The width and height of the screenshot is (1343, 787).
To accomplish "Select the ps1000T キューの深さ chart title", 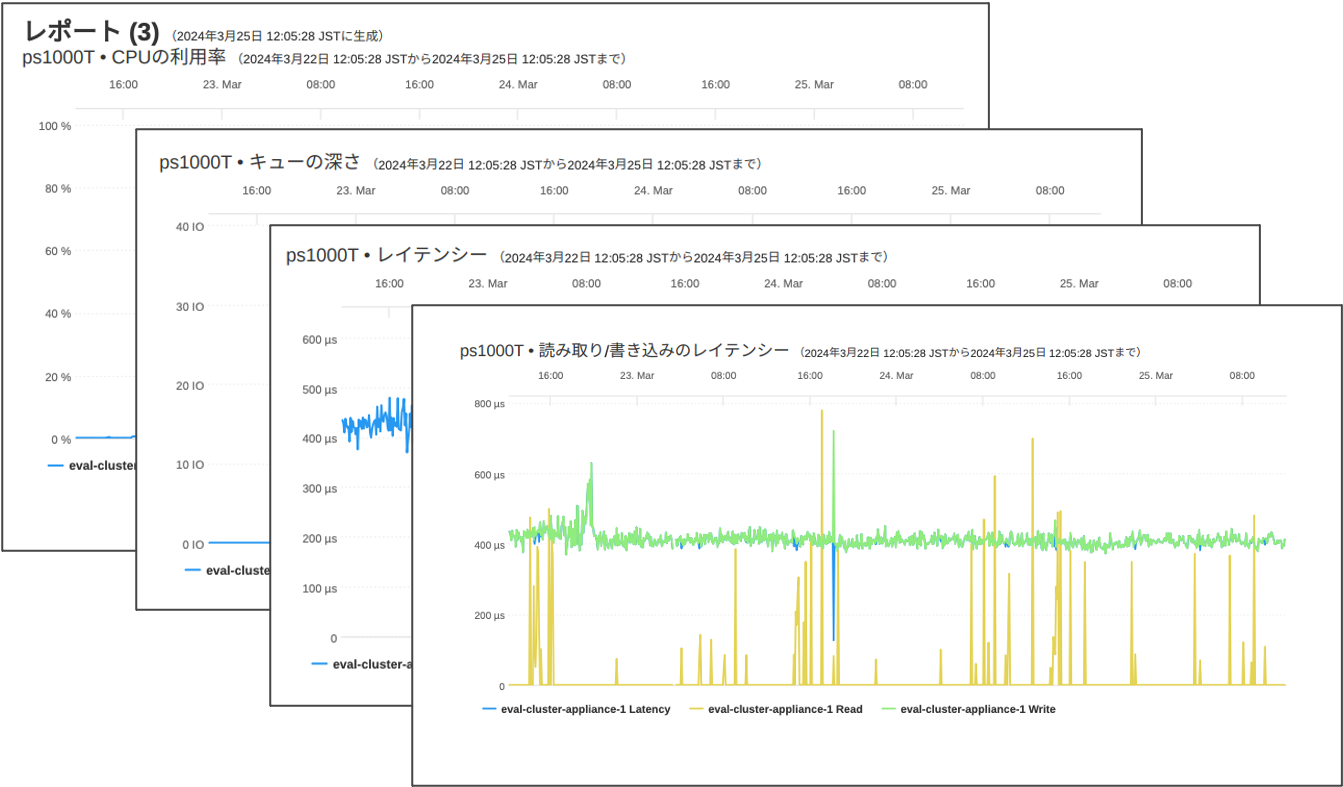I will click(260, 162).
